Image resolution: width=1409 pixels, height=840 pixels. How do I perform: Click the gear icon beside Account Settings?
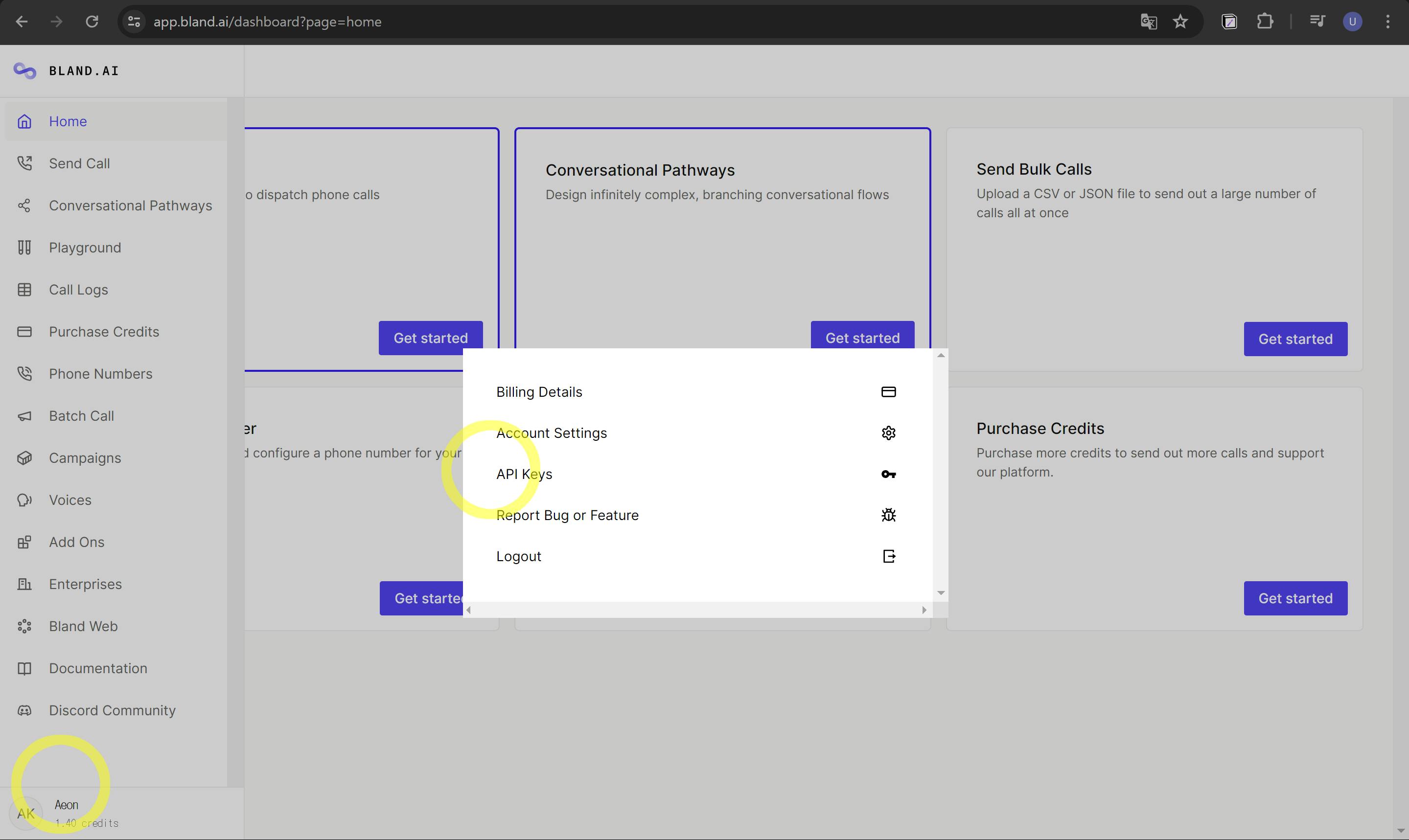[888, 433]
